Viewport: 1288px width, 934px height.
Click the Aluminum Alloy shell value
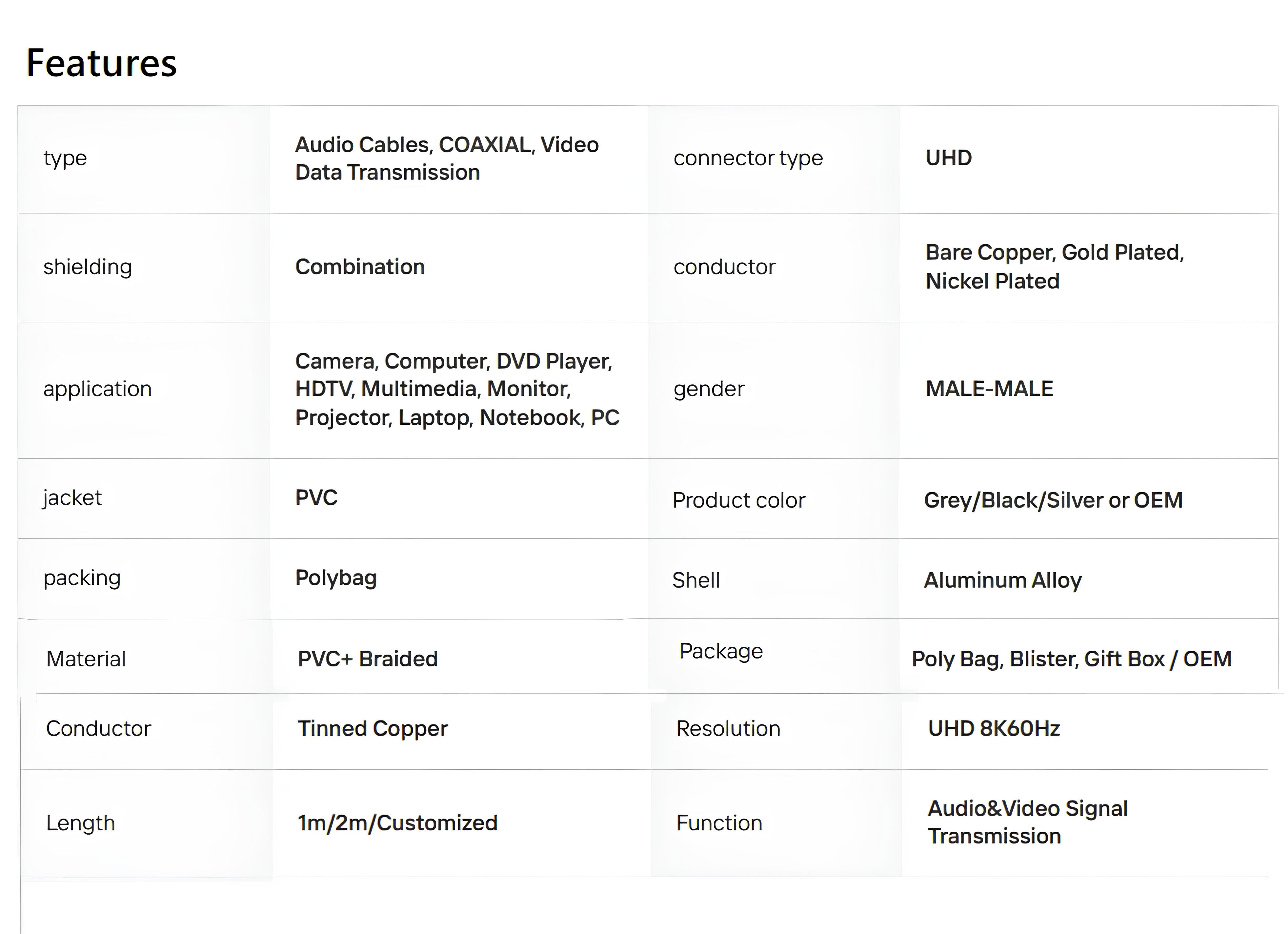[x=1002, y=580]
